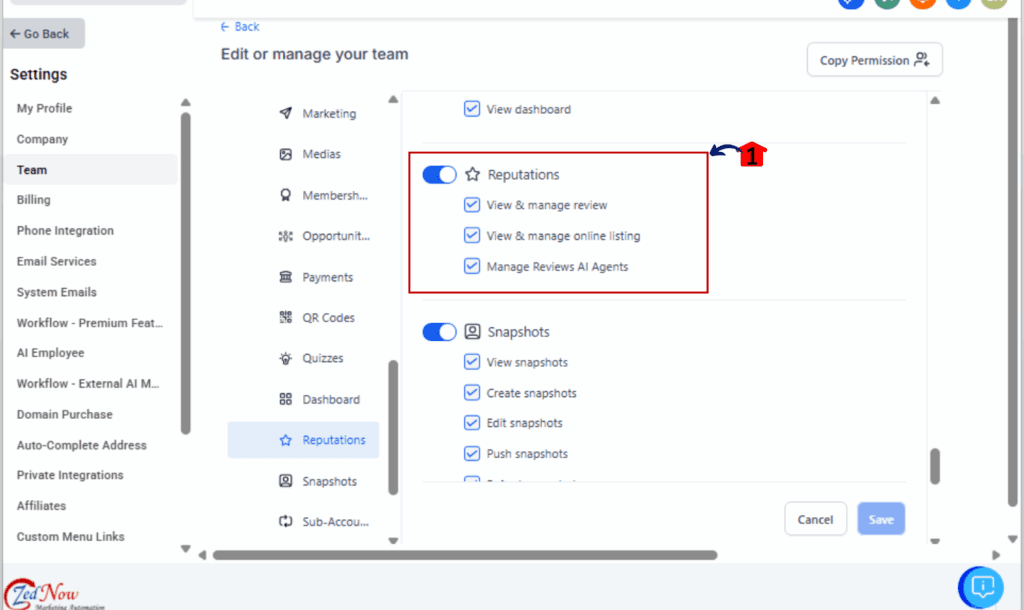Viewport: 1024px width, 610px height.
Task: Open Workflow - Premium Features settings
Action: pos(90,323)
